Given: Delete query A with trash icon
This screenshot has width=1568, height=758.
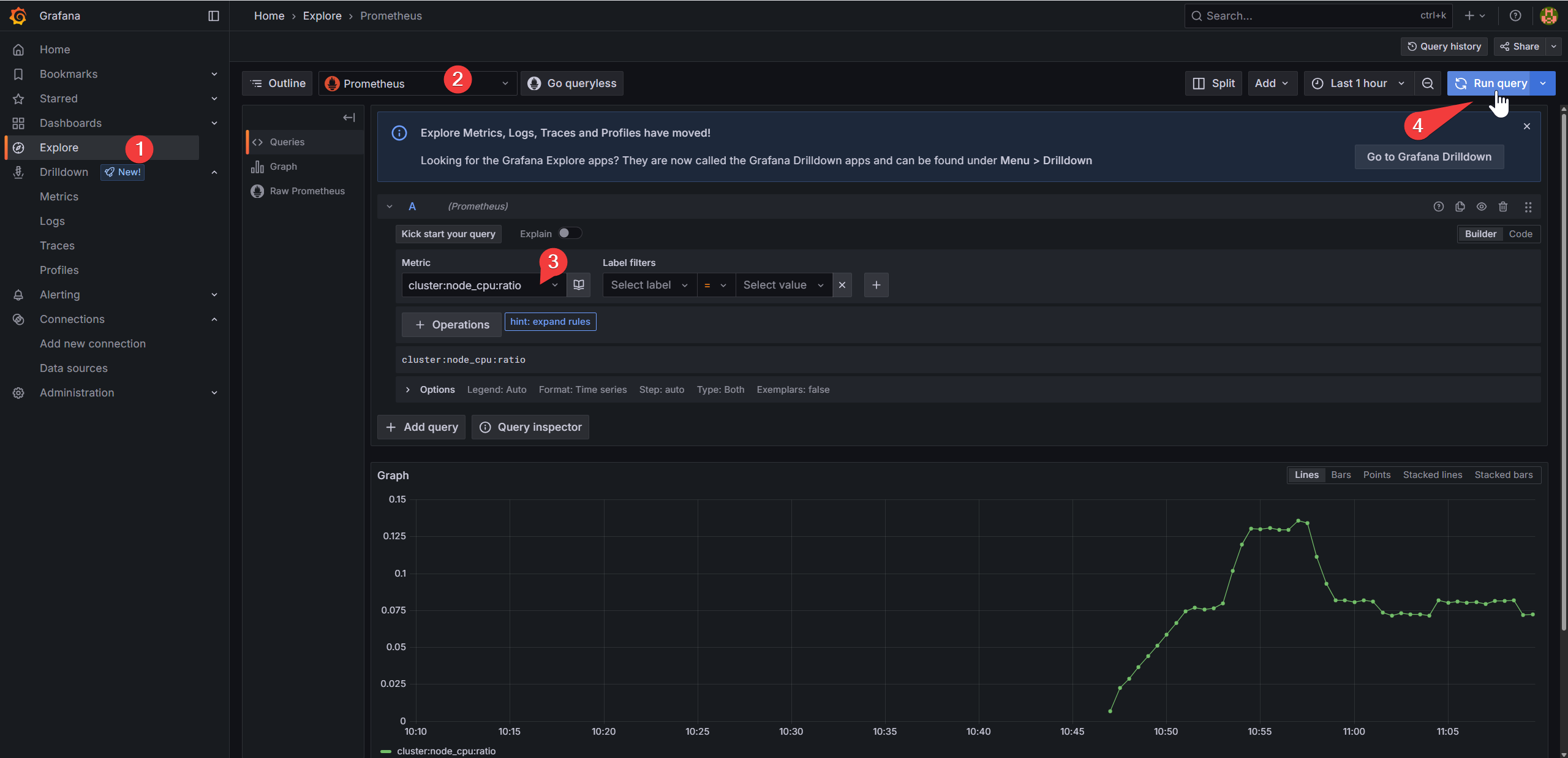Looking at the screenshot, I should click(x=1503, y=207).
